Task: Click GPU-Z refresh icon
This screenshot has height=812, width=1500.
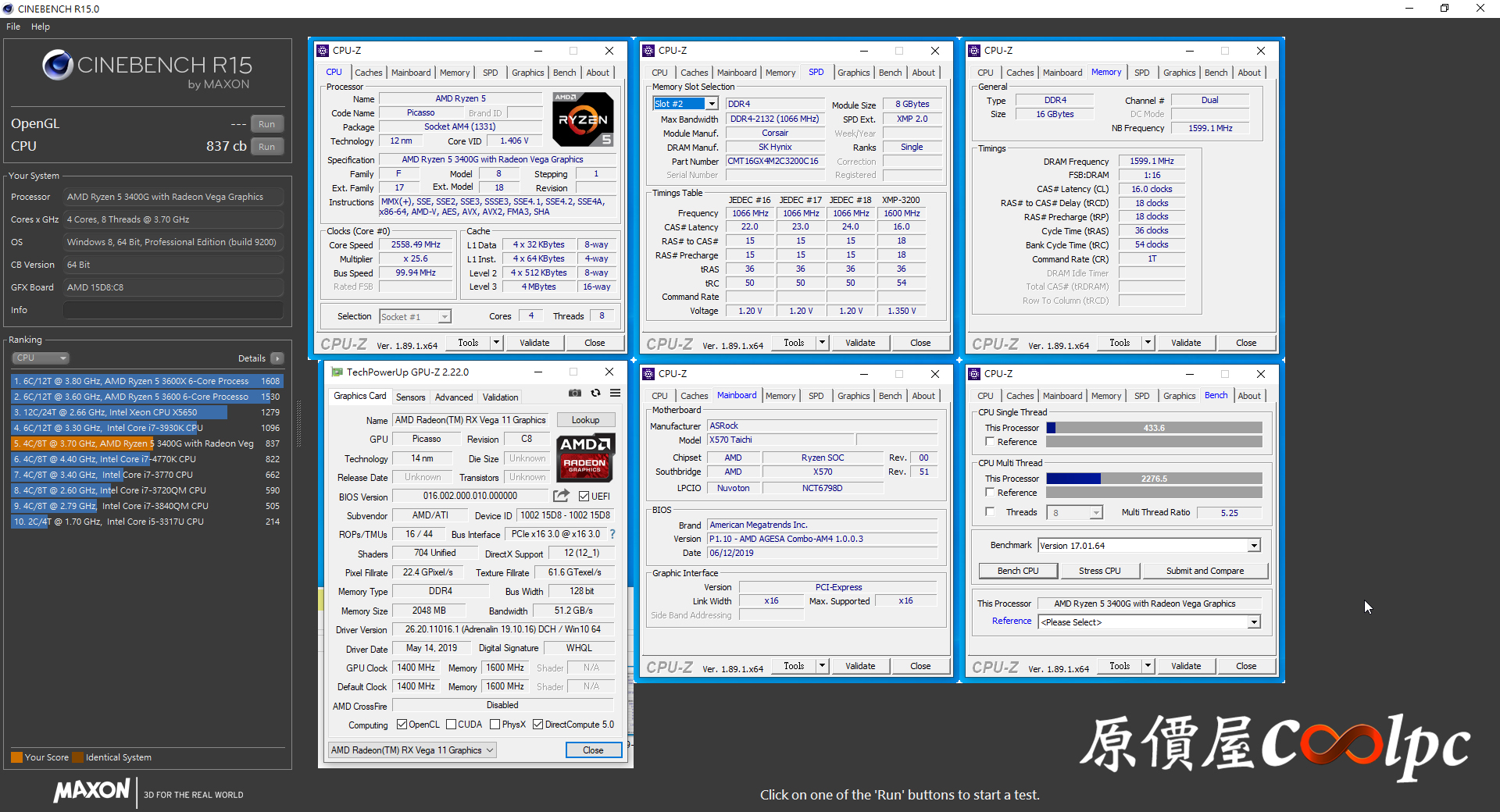Action: [x=595, y=394]
